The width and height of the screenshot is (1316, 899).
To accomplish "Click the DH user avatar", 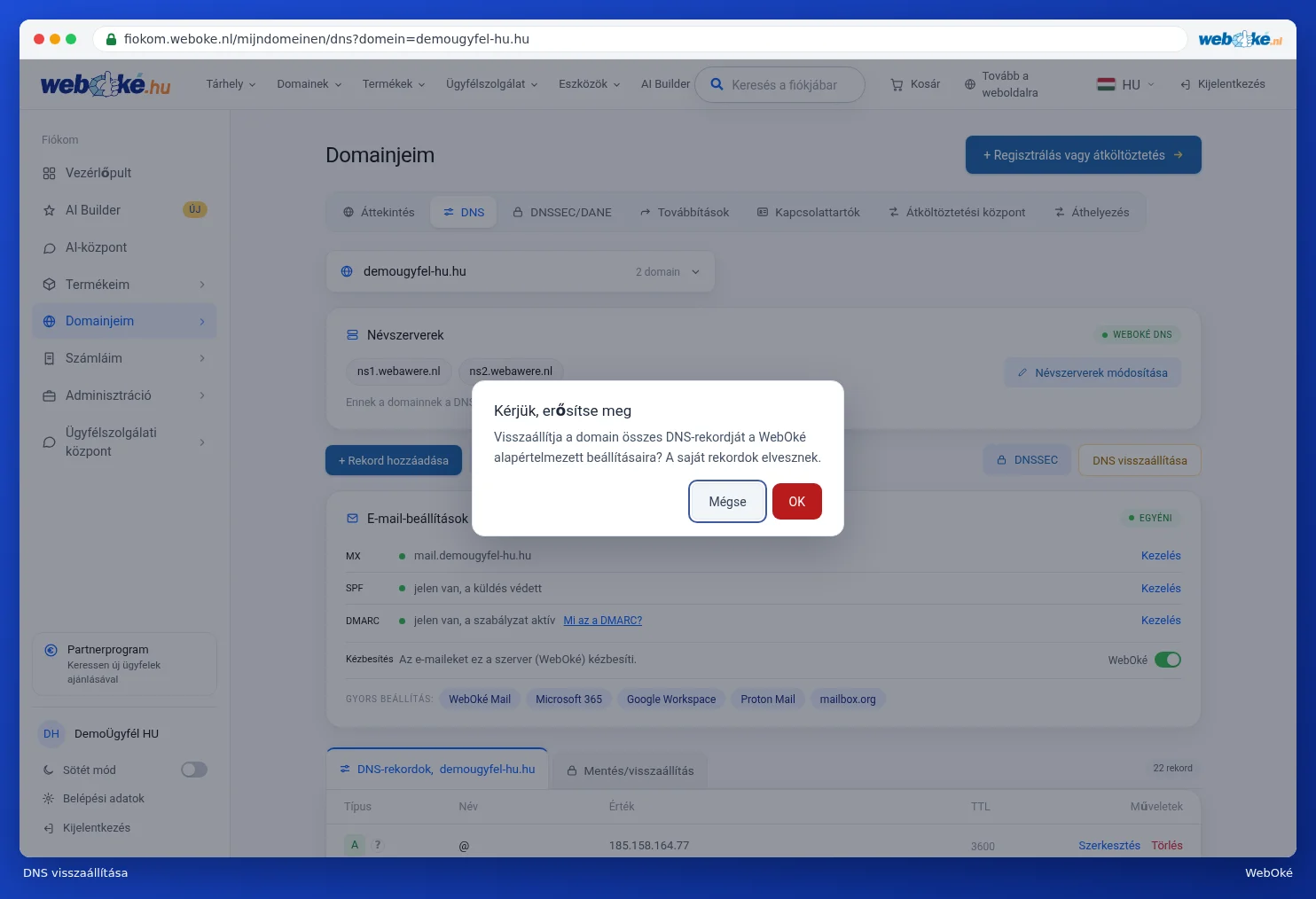I will (x=51, y=734).
